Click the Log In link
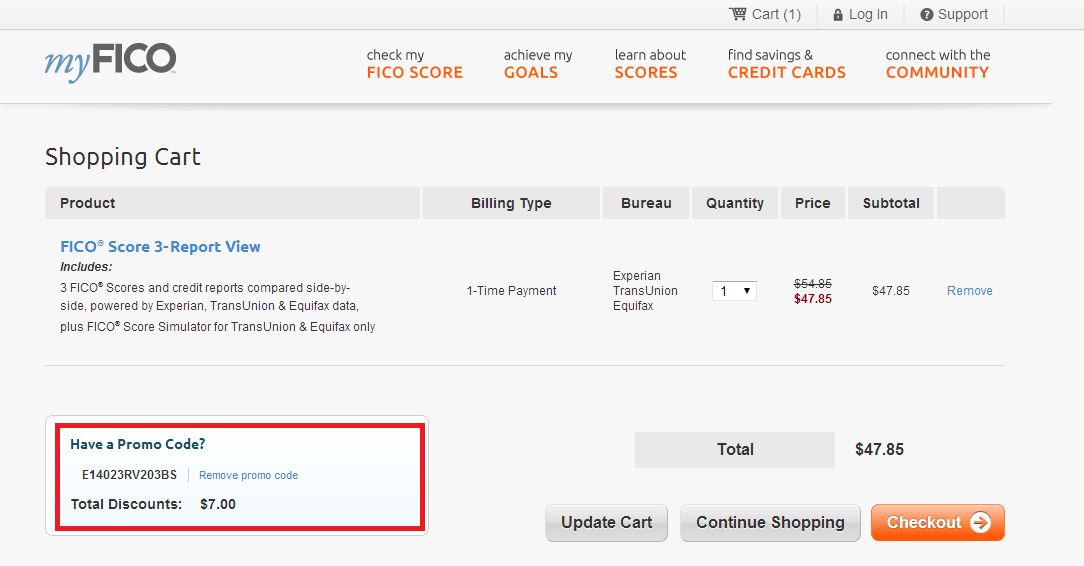The height and width of the screenshot is (566, 1084). pyautogui.click(x=868, y=15)
